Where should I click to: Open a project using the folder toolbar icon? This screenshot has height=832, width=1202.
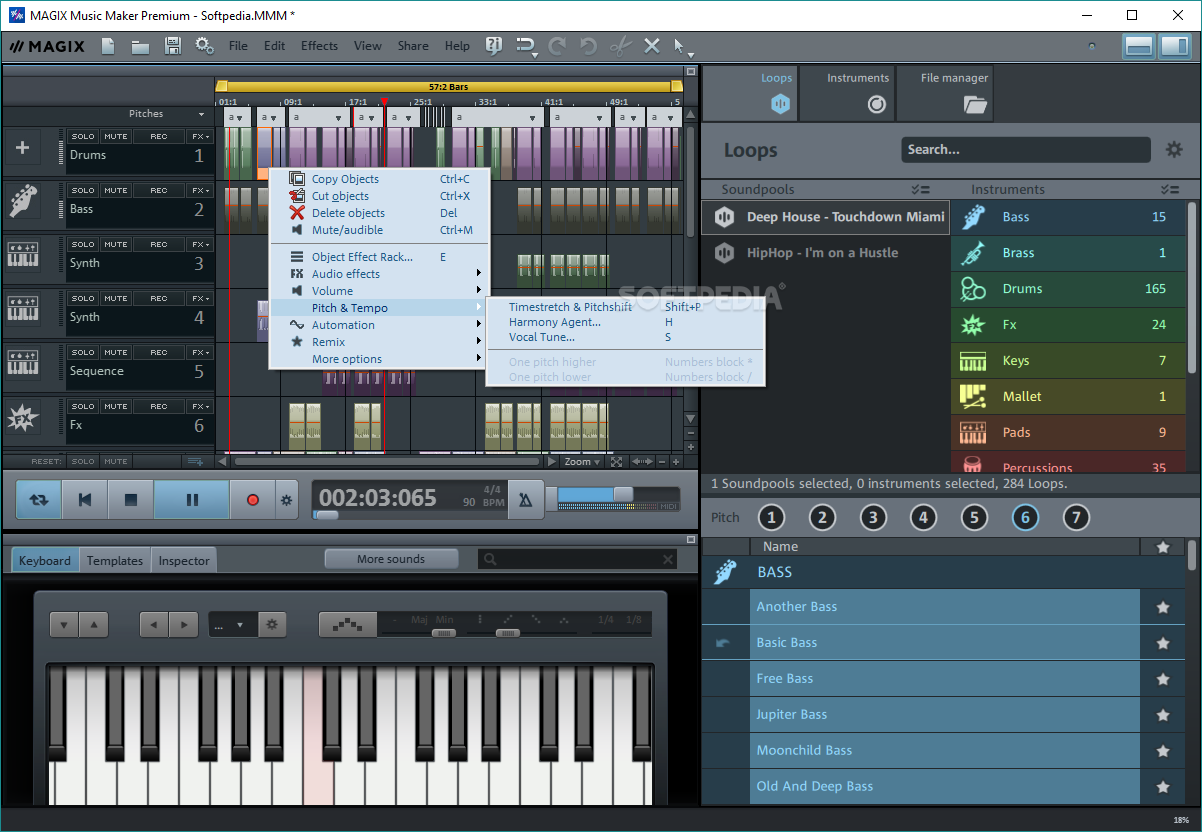(140, 46)
